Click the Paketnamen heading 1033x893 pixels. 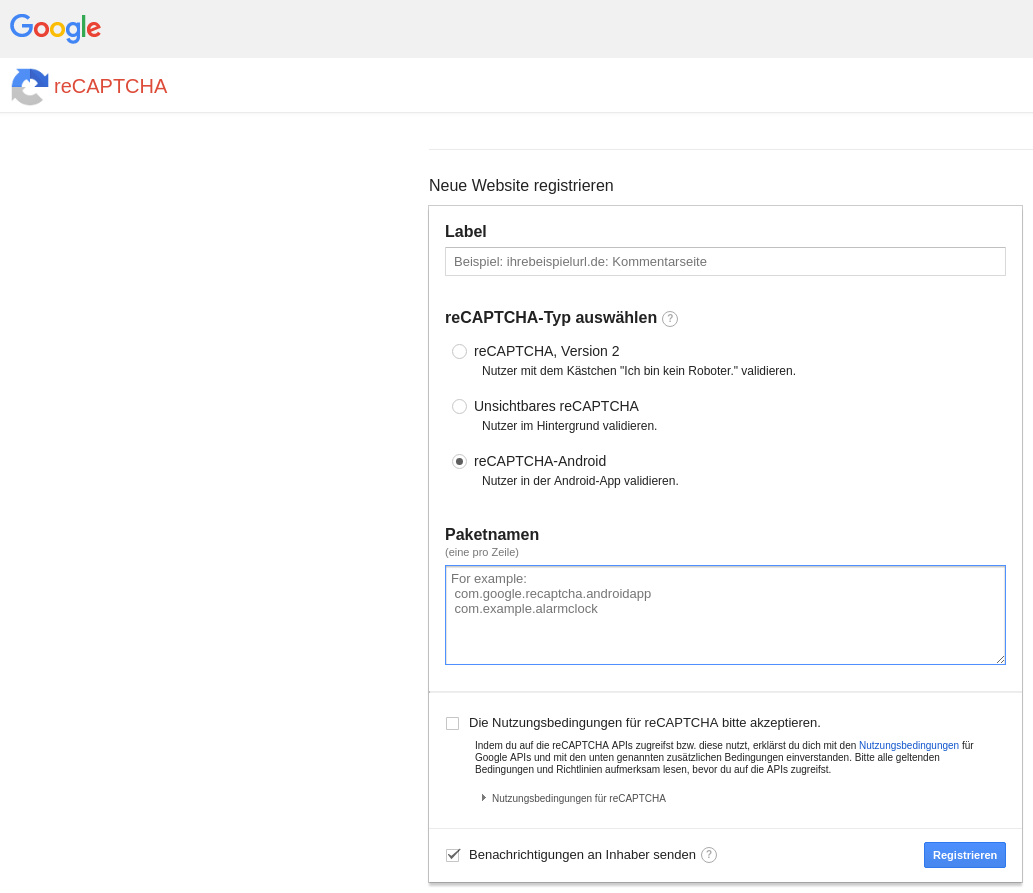(492, 535)
